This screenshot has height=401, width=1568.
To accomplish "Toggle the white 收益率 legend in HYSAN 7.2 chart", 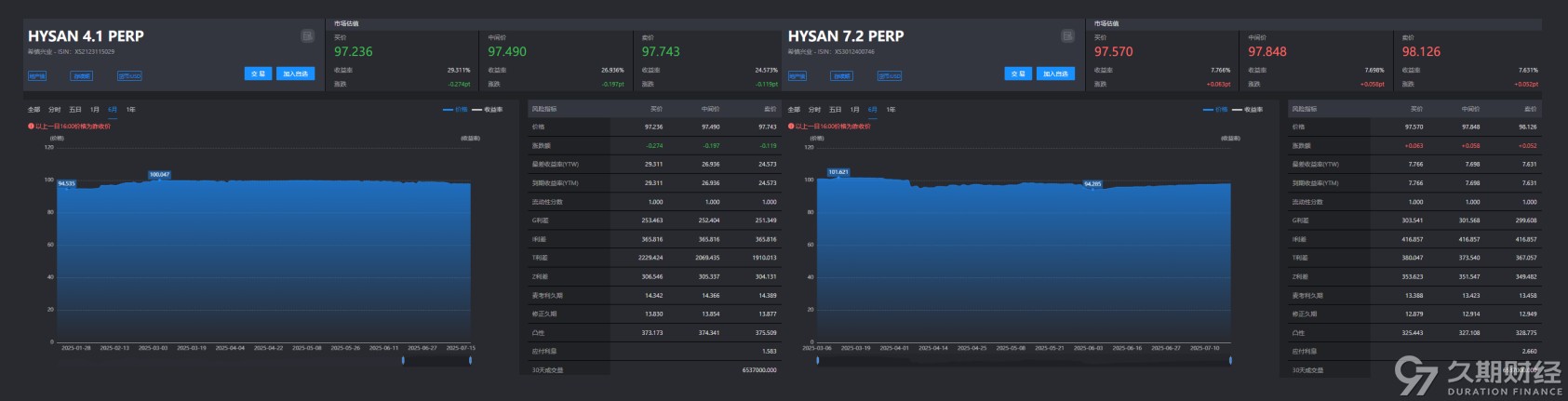I will [1248, 110].
